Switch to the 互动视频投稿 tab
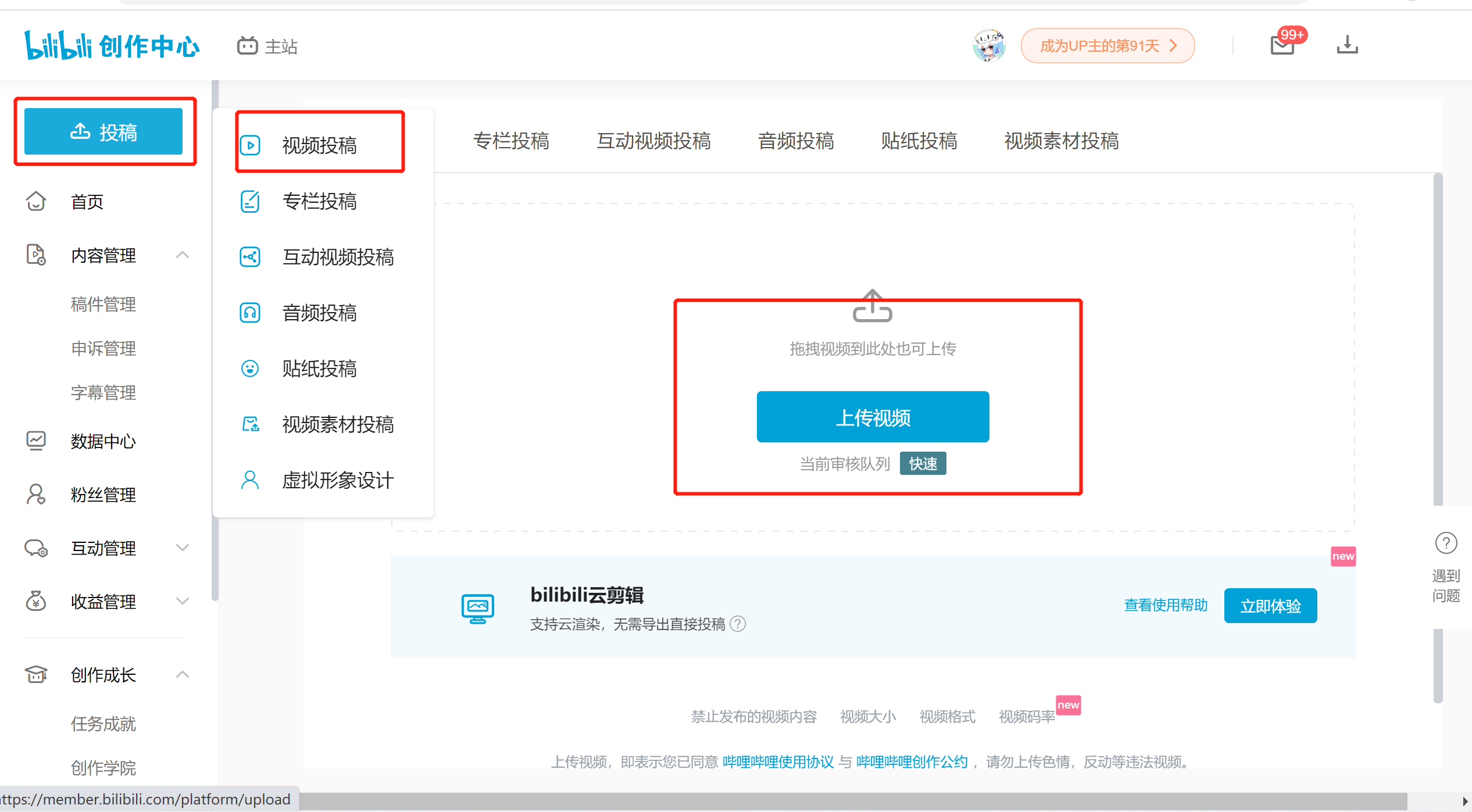Viewport: 1472px width, 812px height. (654, 141)
